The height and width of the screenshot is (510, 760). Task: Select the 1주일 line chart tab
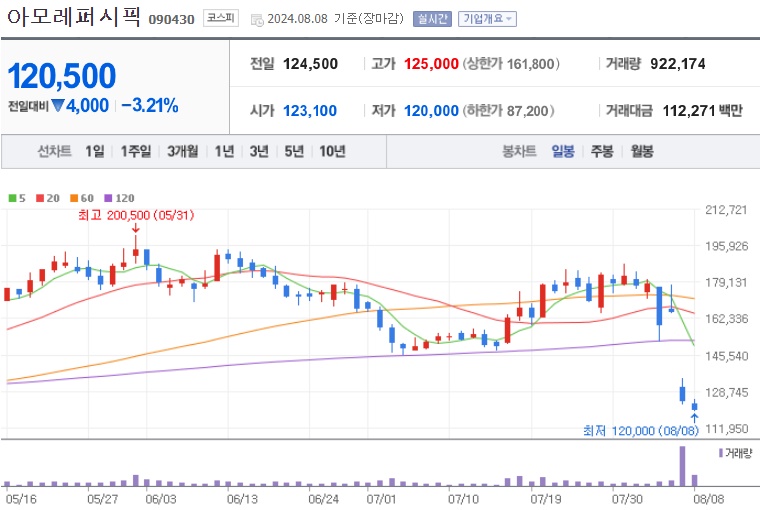(x=136, y=151)
